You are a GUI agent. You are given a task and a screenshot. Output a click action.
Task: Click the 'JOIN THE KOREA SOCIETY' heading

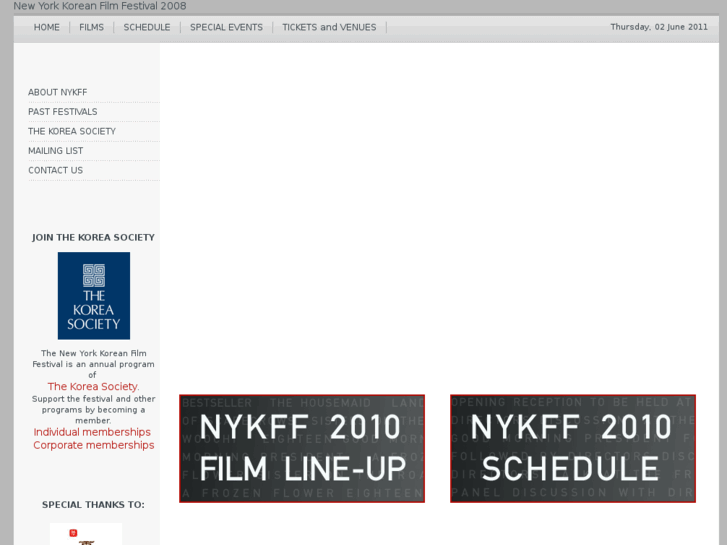point(93,237)
